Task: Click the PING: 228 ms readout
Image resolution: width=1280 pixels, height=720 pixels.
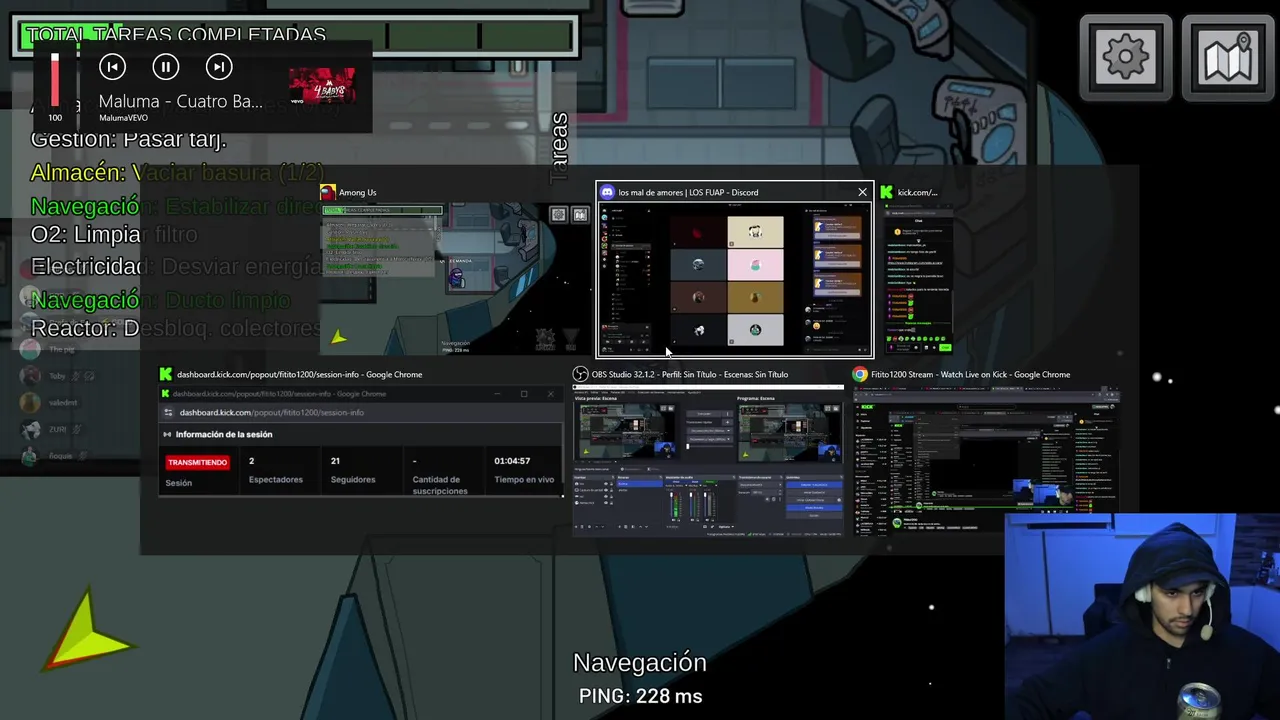Action: tap(640, 696)
